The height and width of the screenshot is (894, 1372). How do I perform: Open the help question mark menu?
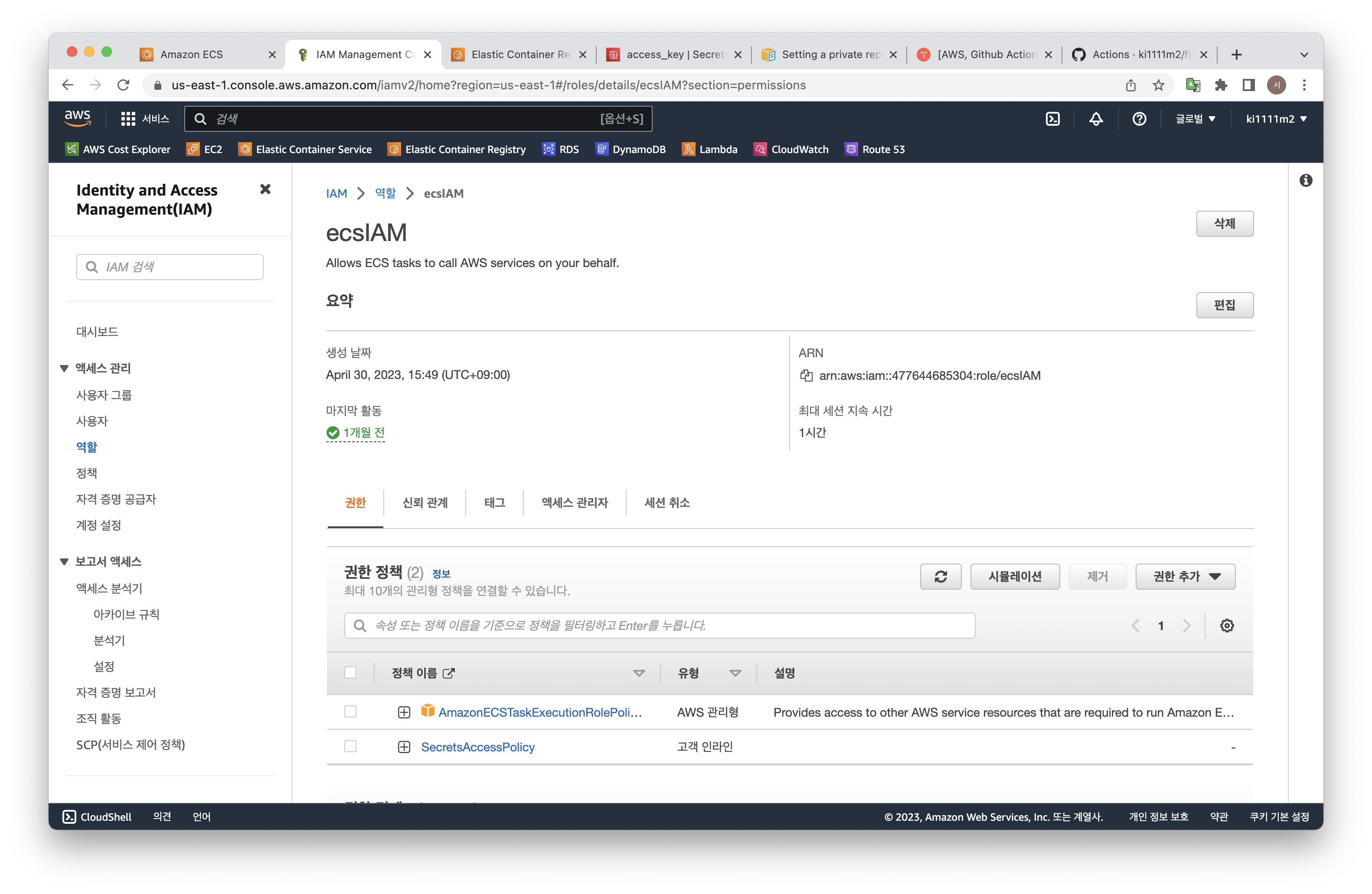tap(1139, 119)
